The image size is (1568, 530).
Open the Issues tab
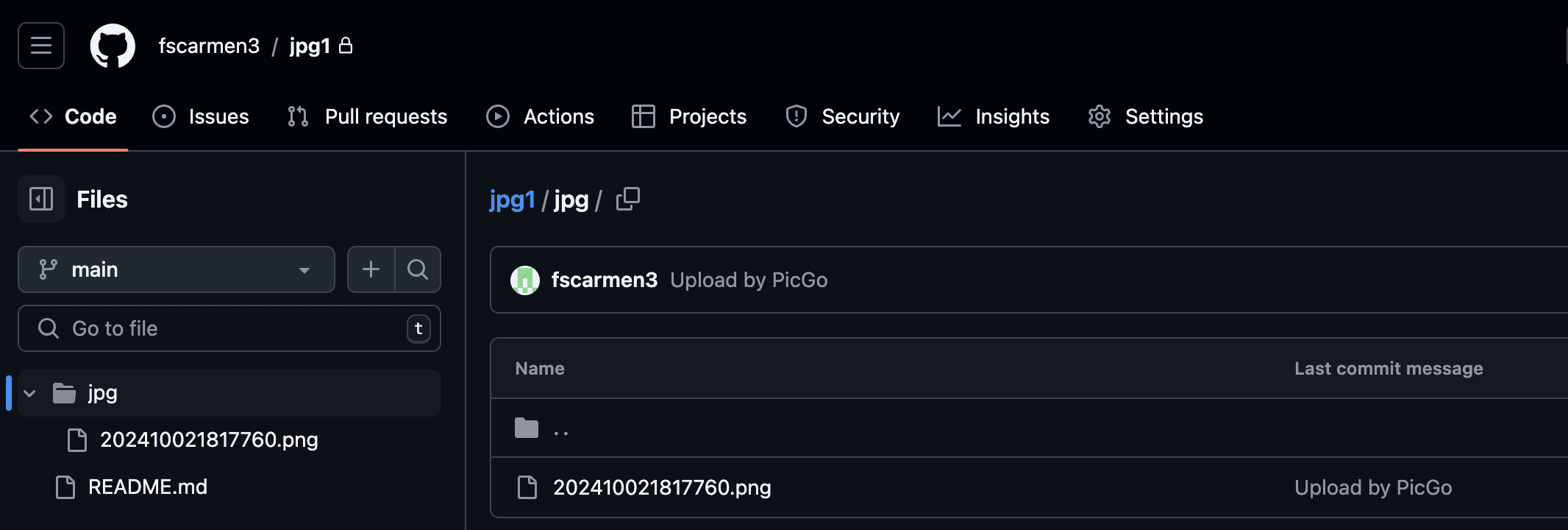pos(201,116)
